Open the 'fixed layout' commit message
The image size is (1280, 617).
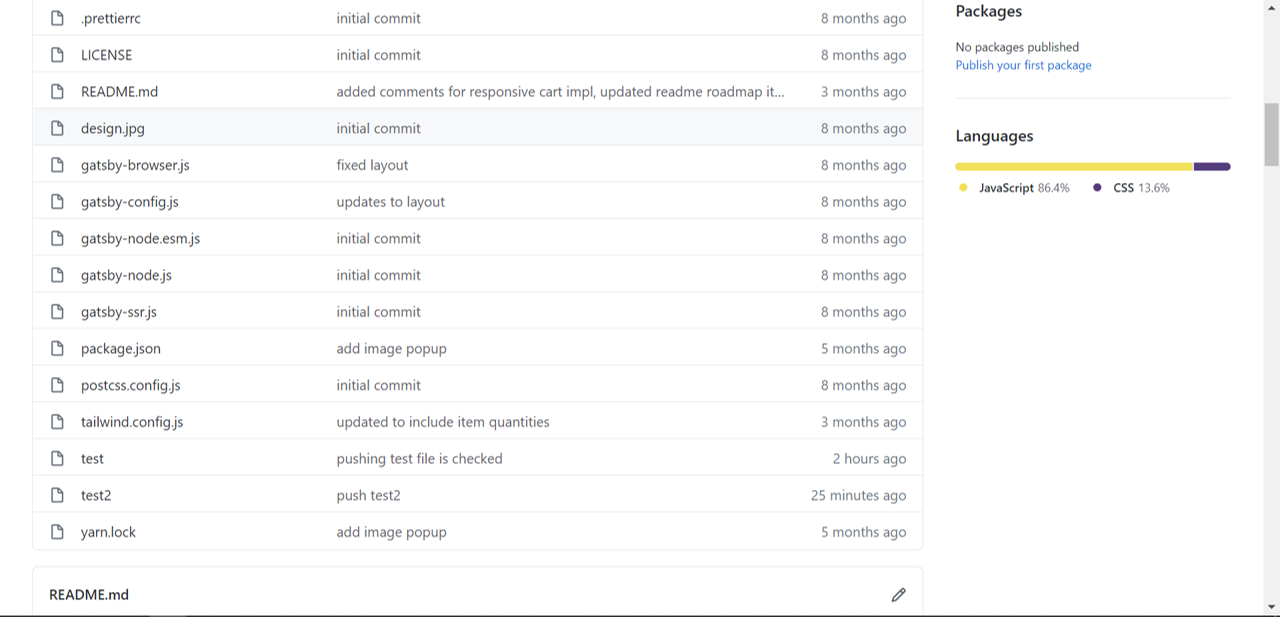(372, 165)
